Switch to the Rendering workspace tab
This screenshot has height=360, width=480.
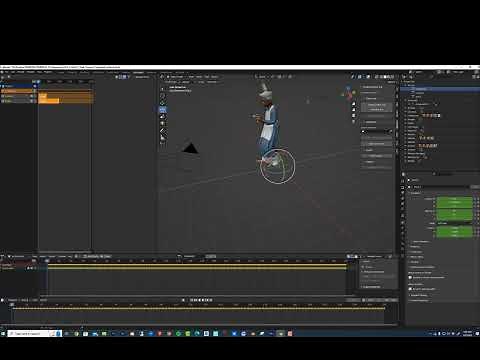151,72
